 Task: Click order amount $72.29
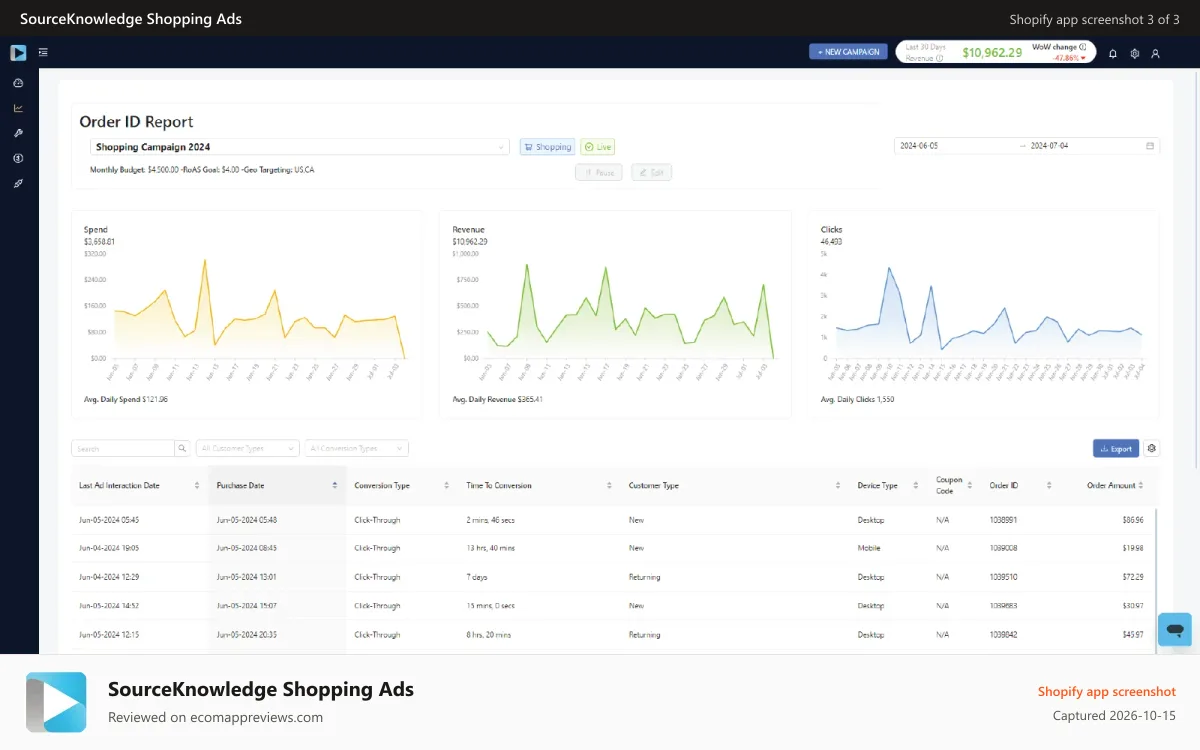pyautogui.click(x=1134, y=577)
